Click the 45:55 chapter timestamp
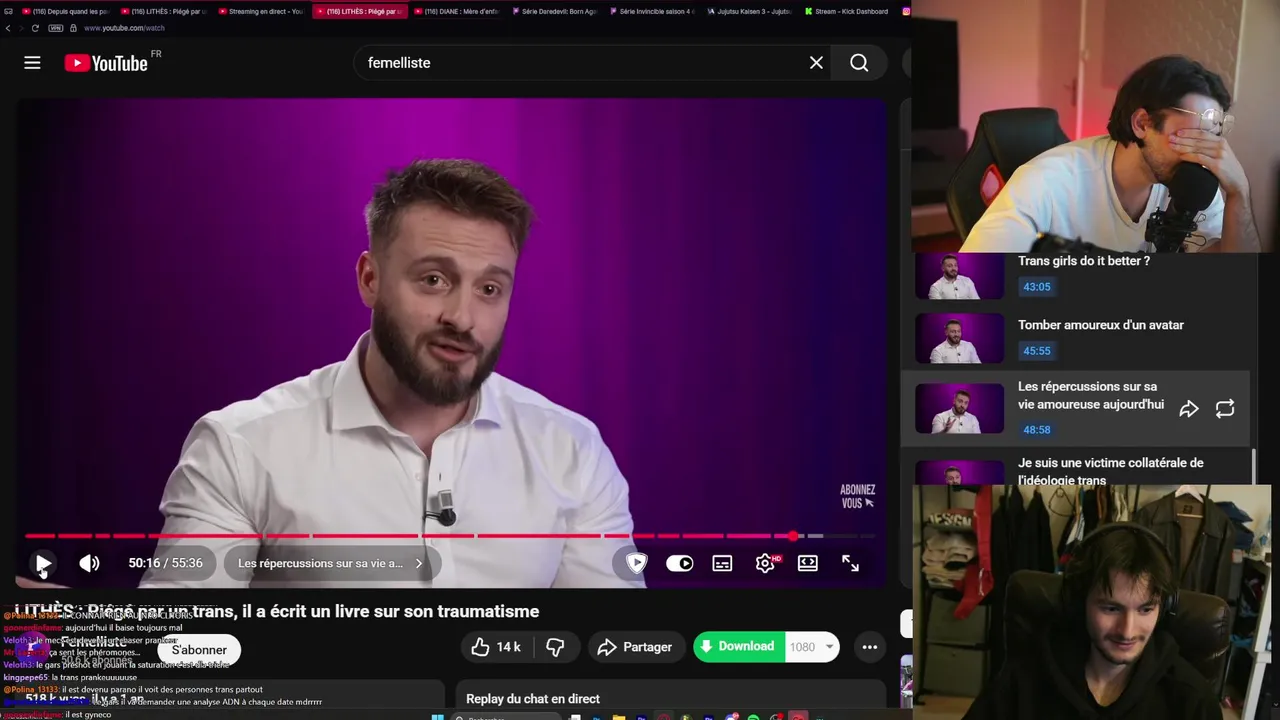Viewport: 1280px width, 720px height. click(x=1037, y=351)
